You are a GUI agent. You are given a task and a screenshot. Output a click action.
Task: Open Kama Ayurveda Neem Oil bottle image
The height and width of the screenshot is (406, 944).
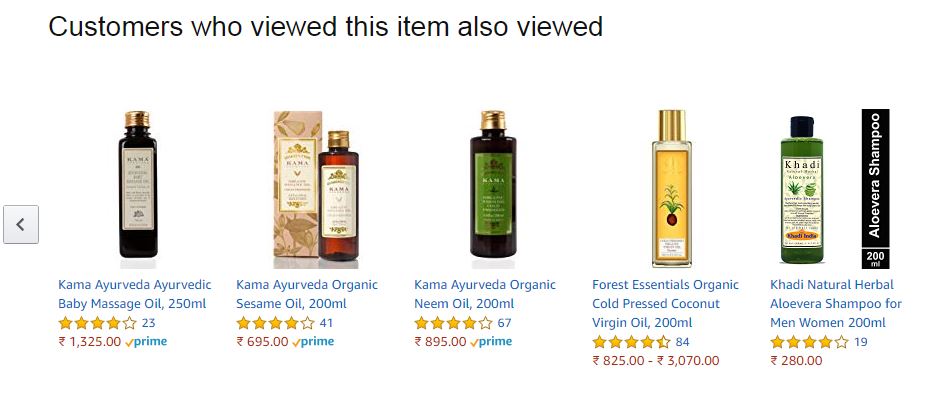493,189
